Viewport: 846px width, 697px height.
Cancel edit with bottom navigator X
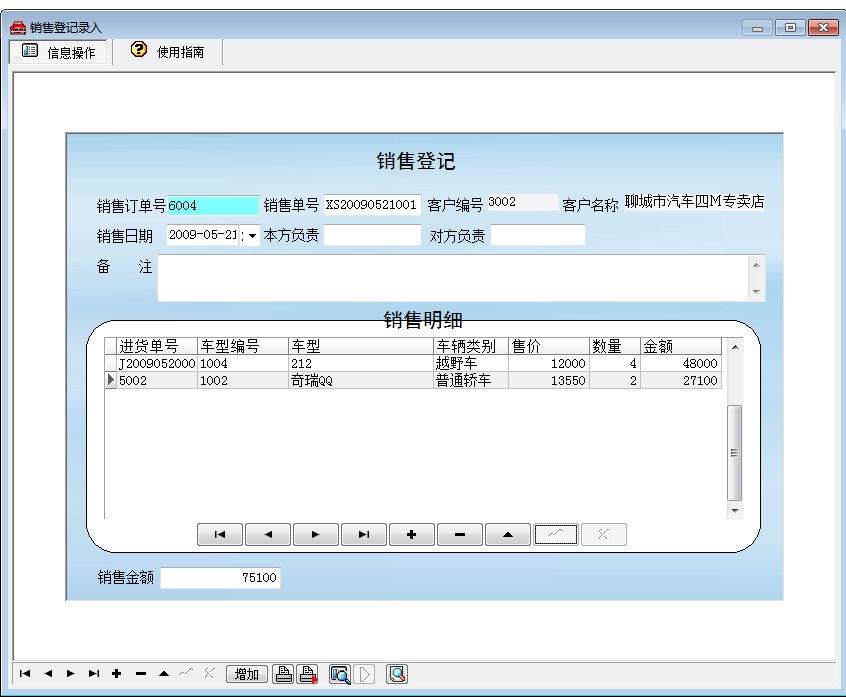pyautogui.click(x=209, y=673)
